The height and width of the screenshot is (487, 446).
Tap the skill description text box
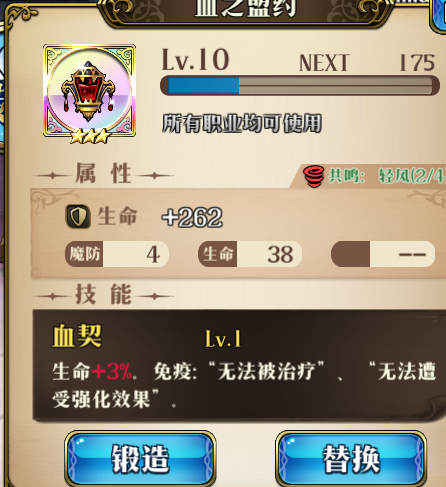pos(239,365)
